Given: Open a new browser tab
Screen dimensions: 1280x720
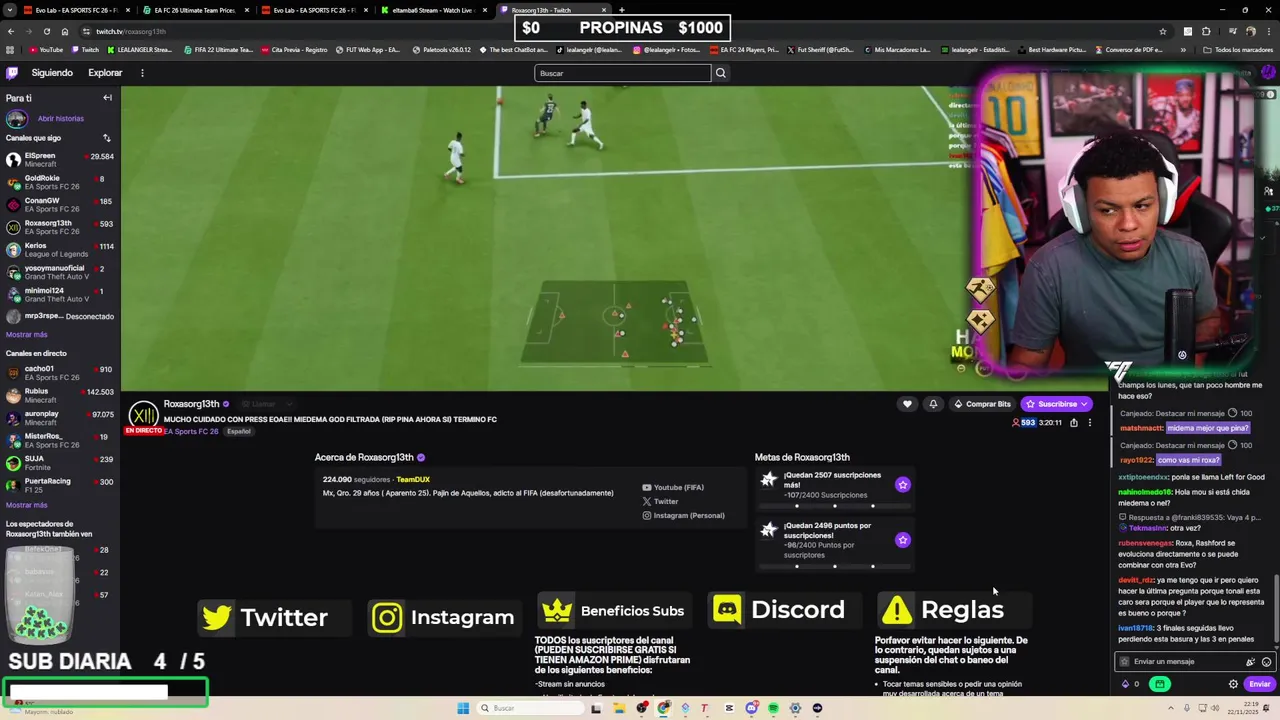Looking at the screenshot, I should 622,10.
